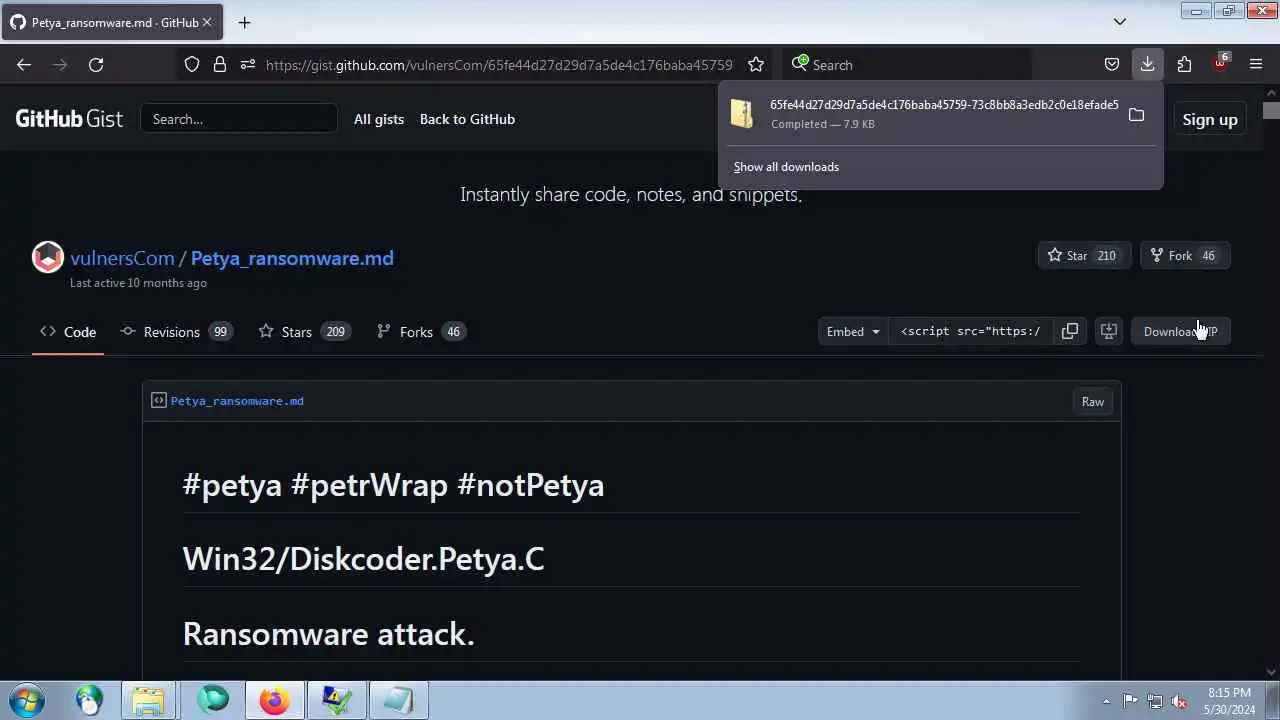Screen dimensions: 1280x720
Task: Open Internet Explorer from the taskbar
Action: 89,700
